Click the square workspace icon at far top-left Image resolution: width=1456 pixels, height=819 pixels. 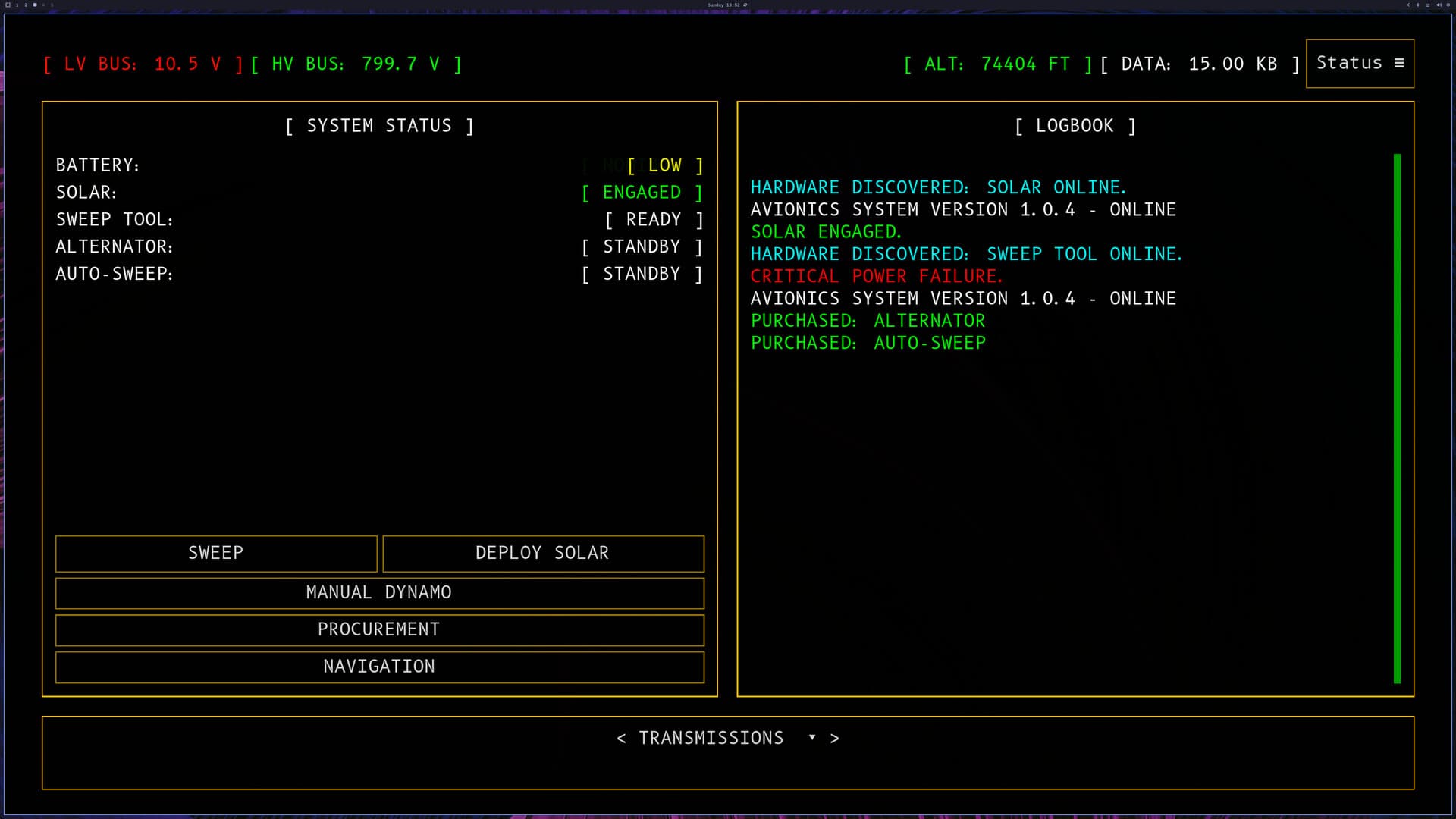tap(8, 5)
